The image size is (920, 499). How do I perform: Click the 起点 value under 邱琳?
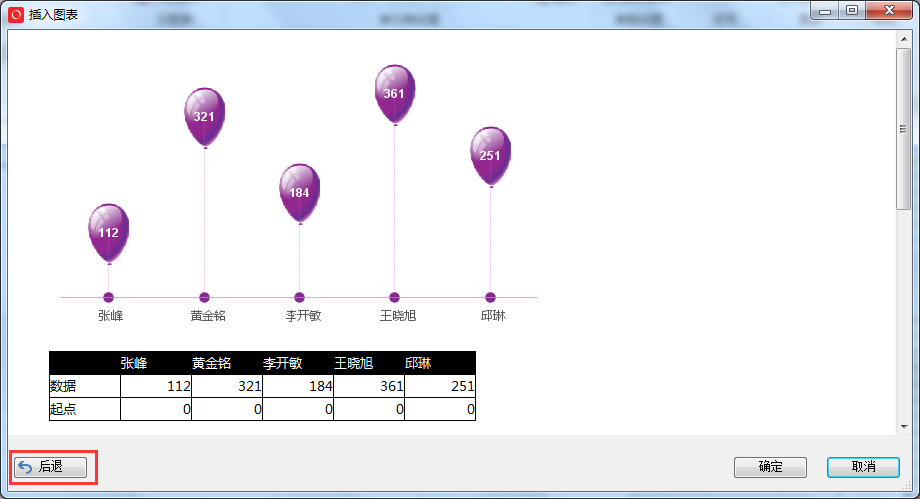[x=439, y=409]
